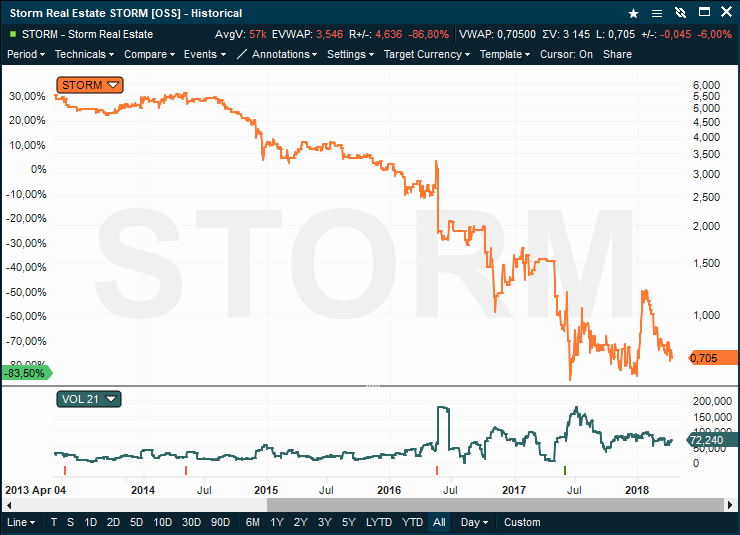Click the Share button
The image size is (740, 535).
click(x=617, y=54)
